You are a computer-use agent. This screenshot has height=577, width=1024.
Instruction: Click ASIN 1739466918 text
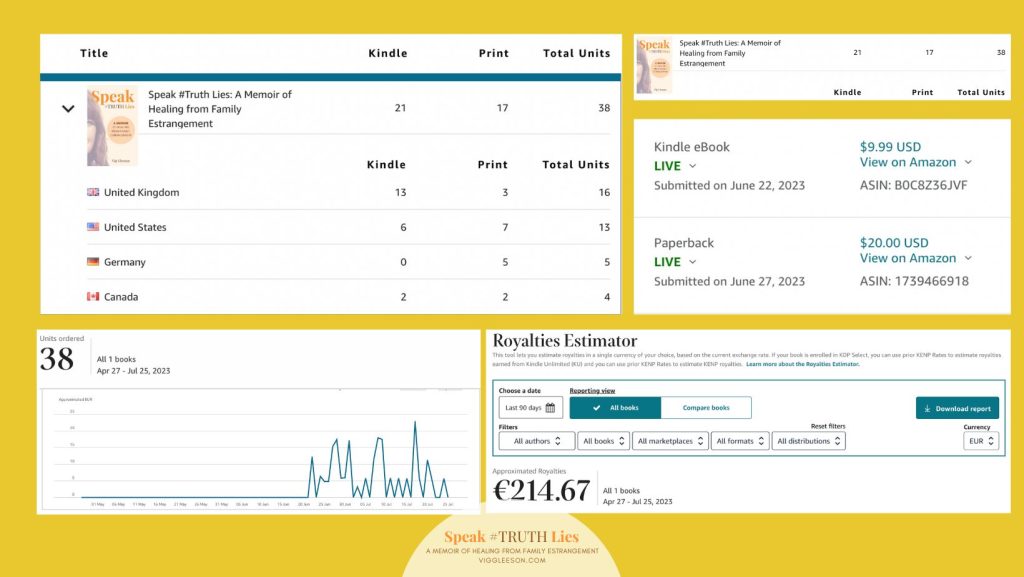coord(914,281)
